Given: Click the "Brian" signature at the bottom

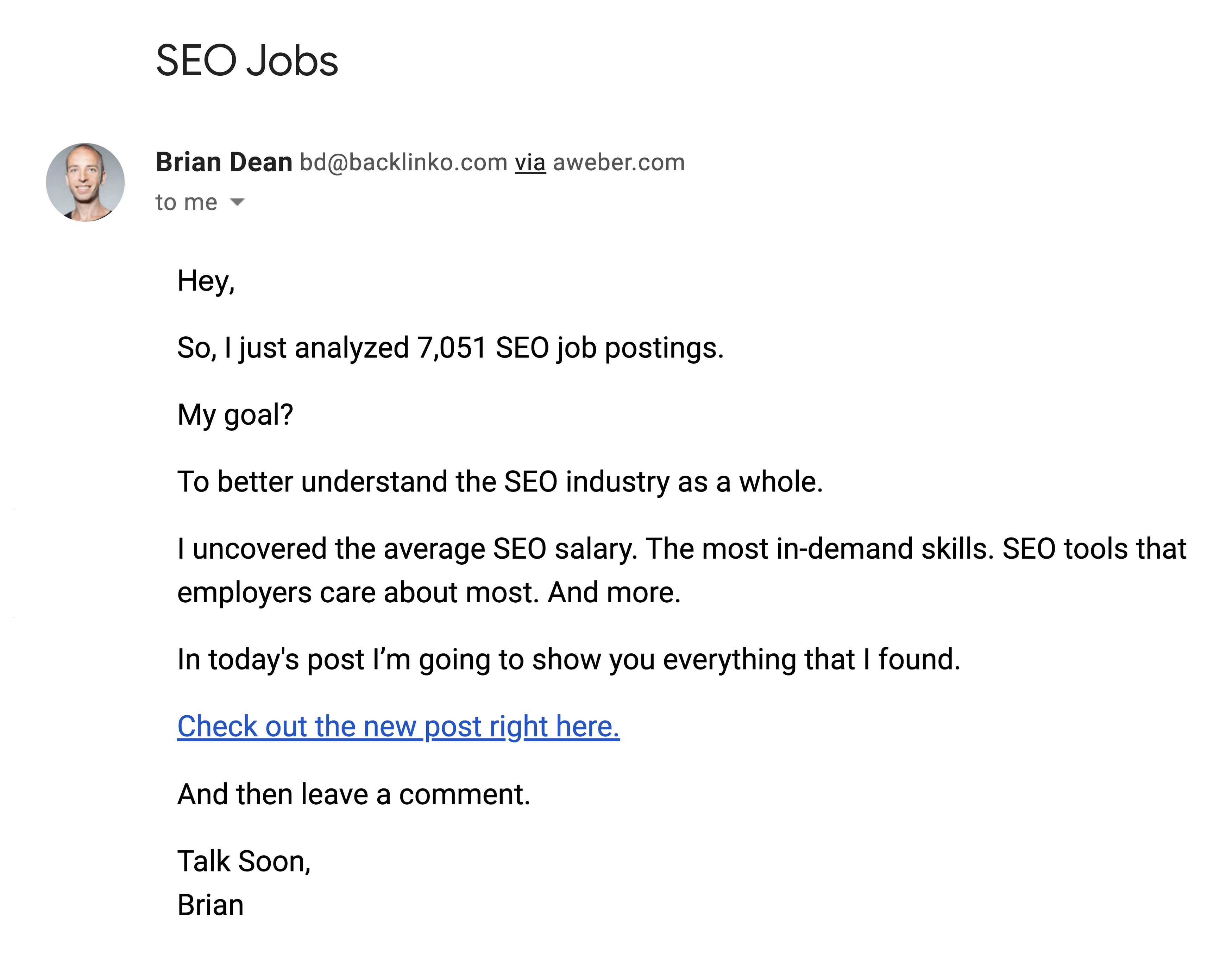Looking at the screenshot, I should tap(210, 906).
